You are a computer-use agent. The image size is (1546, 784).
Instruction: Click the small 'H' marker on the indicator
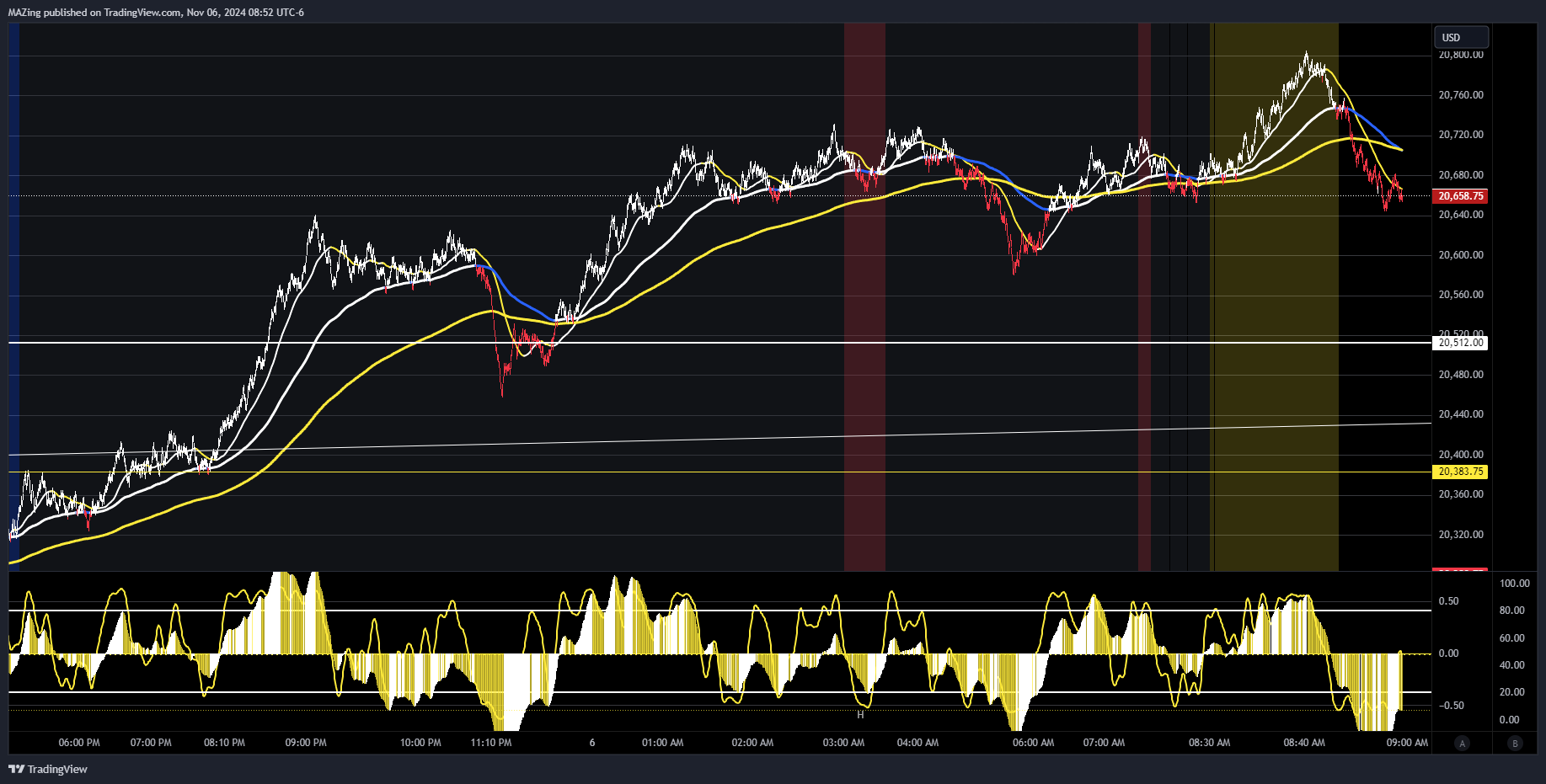click(x=860, y=715)
